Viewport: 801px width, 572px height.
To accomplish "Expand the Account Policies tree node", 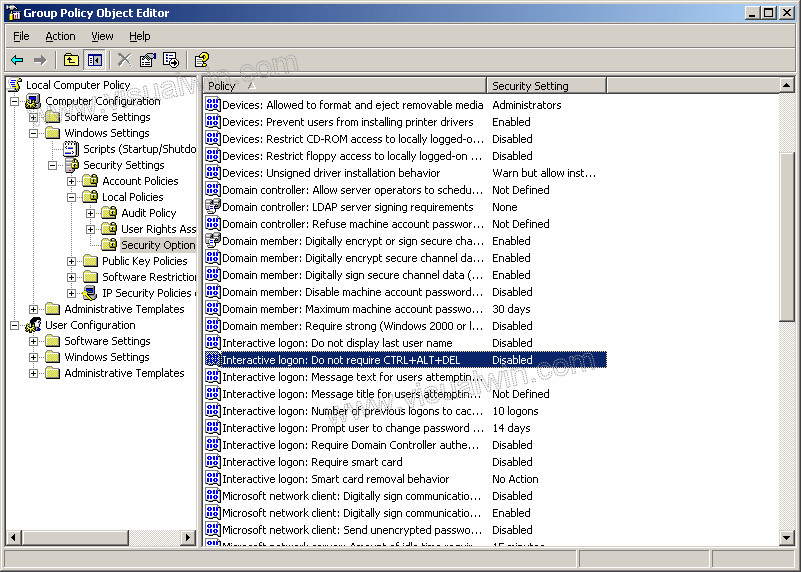I will pos(72,181).
